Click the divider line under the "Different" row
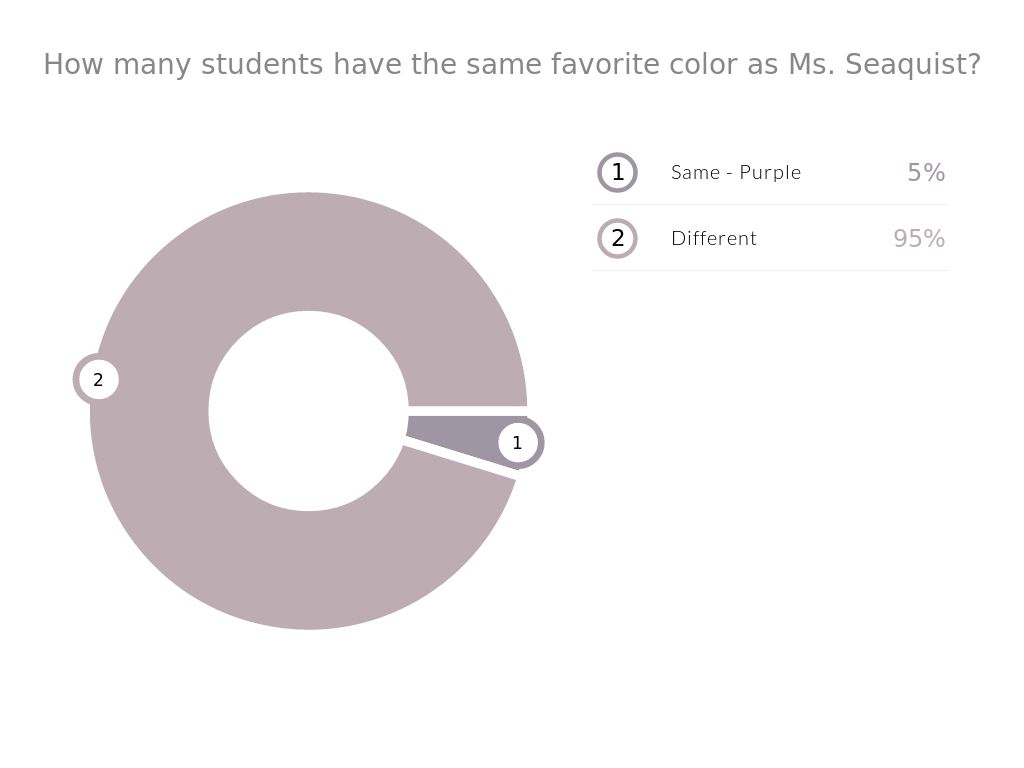The image size is (1024, 768). point(770,271)
